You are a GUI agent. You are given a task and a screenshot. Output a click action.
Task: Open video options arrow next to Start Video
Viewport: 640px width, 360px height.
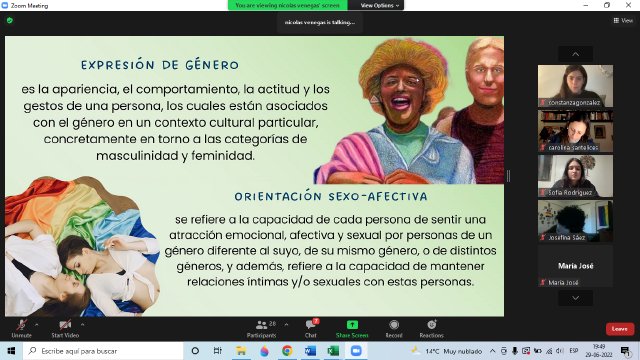click(83, 325)
